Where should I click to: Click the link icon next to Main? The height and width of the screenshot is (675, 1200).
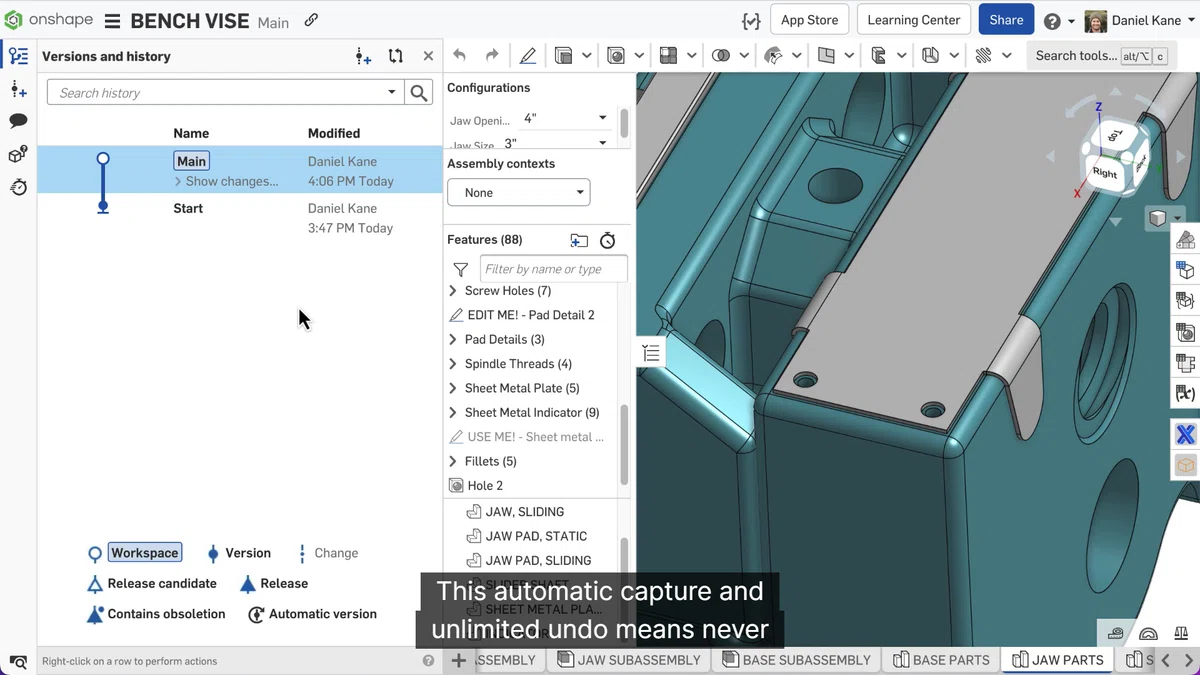pyautogui.click(x=311, y=20)
